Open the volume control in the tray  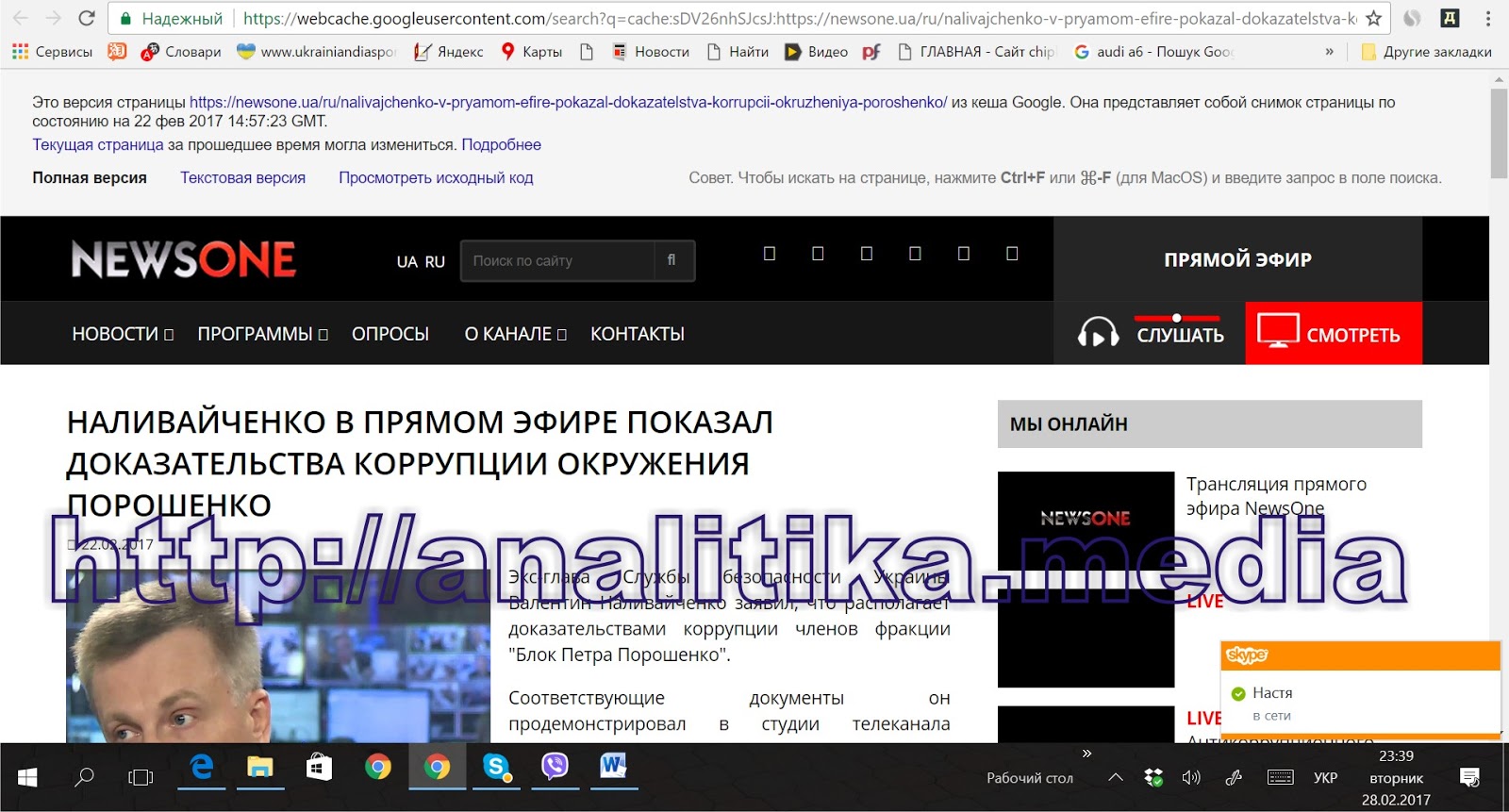point(1191,778)
